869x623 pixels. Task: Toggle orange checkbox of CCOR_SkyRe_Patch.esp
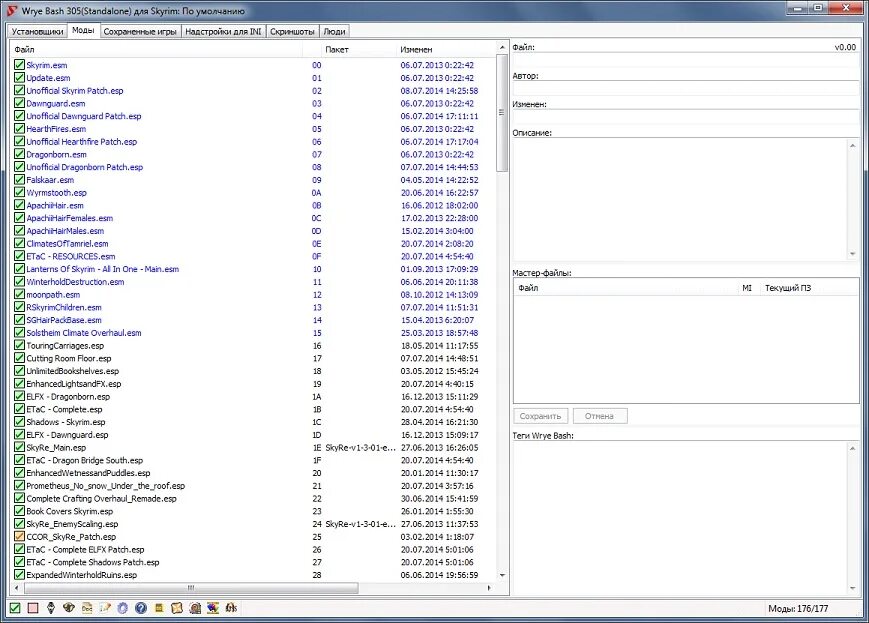point(19,537)
